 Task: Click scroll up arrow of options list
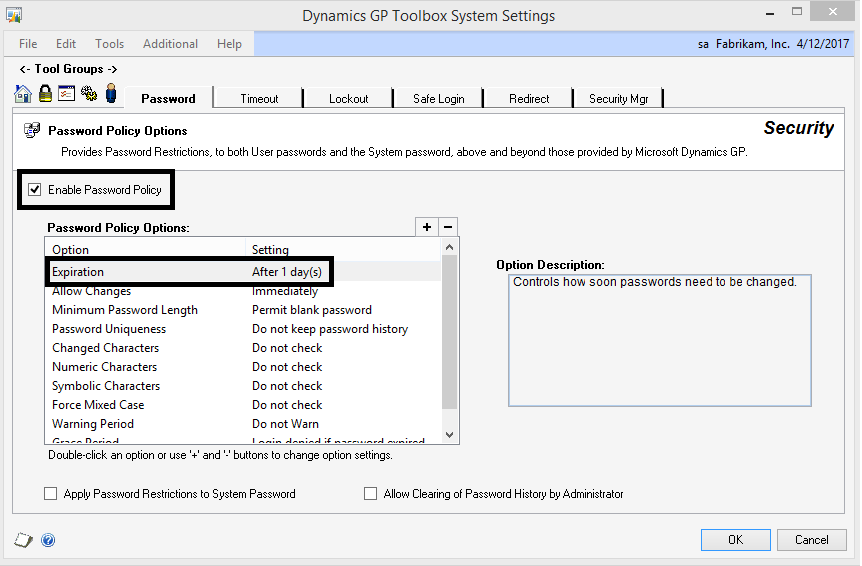coord(449,247)
